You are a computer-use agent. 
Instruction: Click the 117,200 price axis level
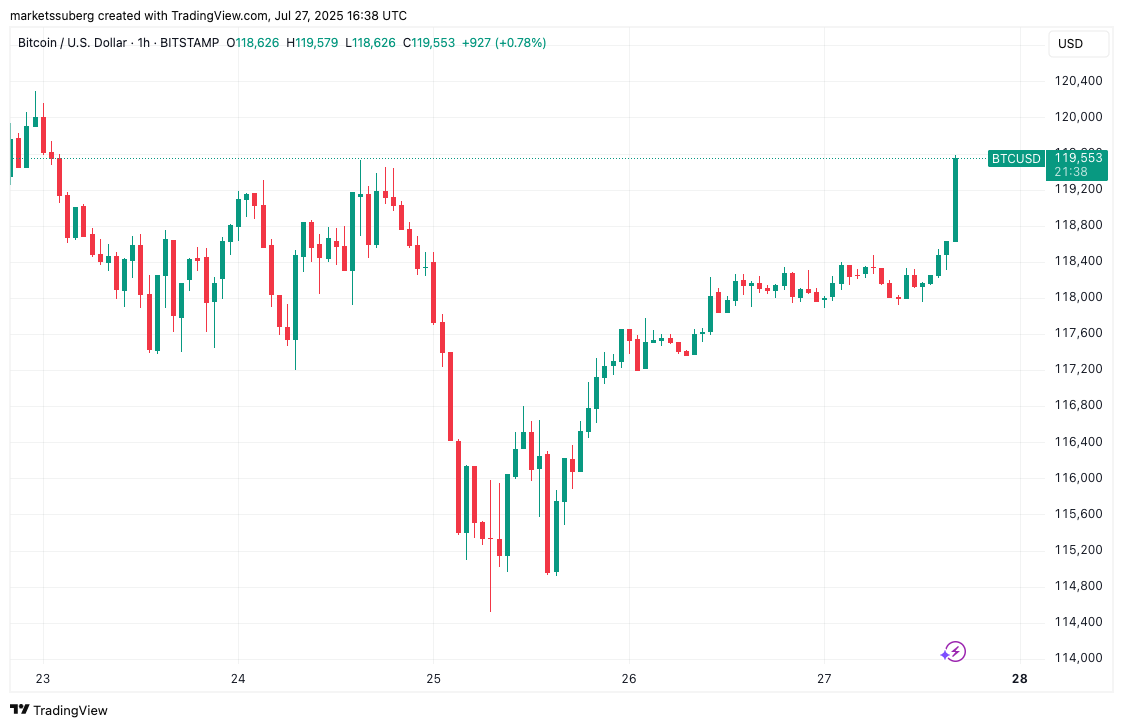point(1078,369)
